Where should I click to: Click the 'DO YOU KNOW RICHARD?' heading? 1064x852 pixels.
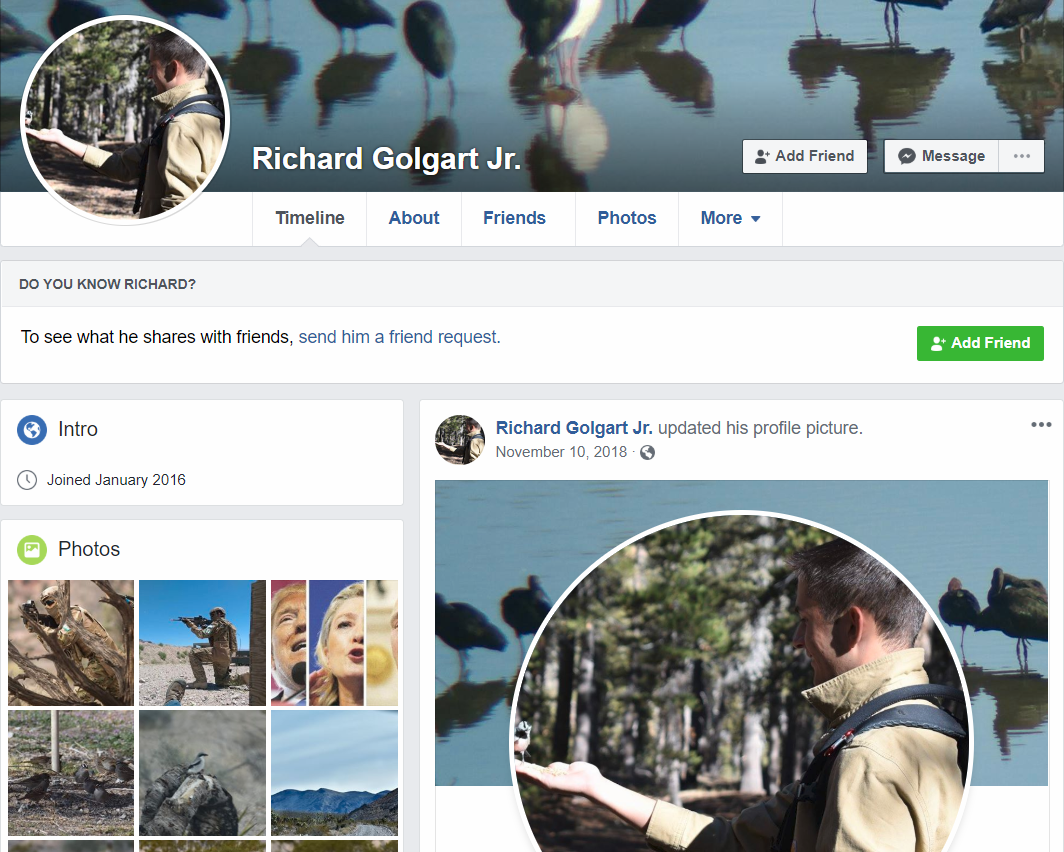(x=107, y=284)
